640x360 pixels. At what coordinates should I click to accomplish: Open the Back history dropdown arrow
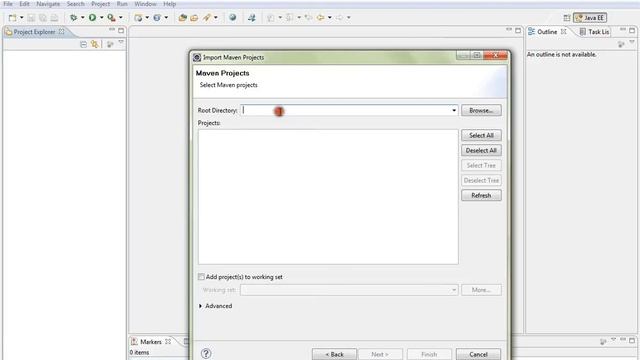(x=330, y=18)
